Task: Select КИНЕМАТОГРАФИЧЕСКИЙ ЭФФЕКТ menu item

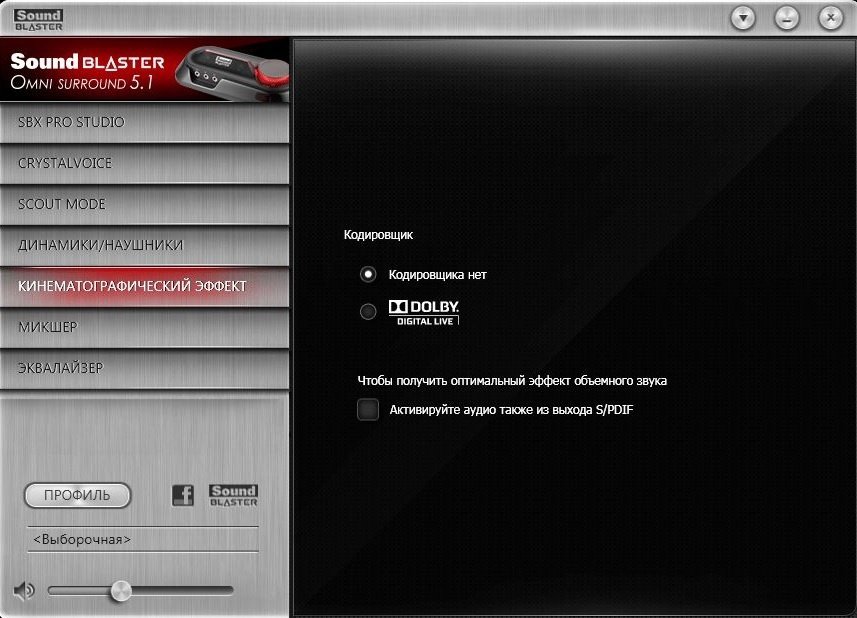Action: click(x=144, y=286)
